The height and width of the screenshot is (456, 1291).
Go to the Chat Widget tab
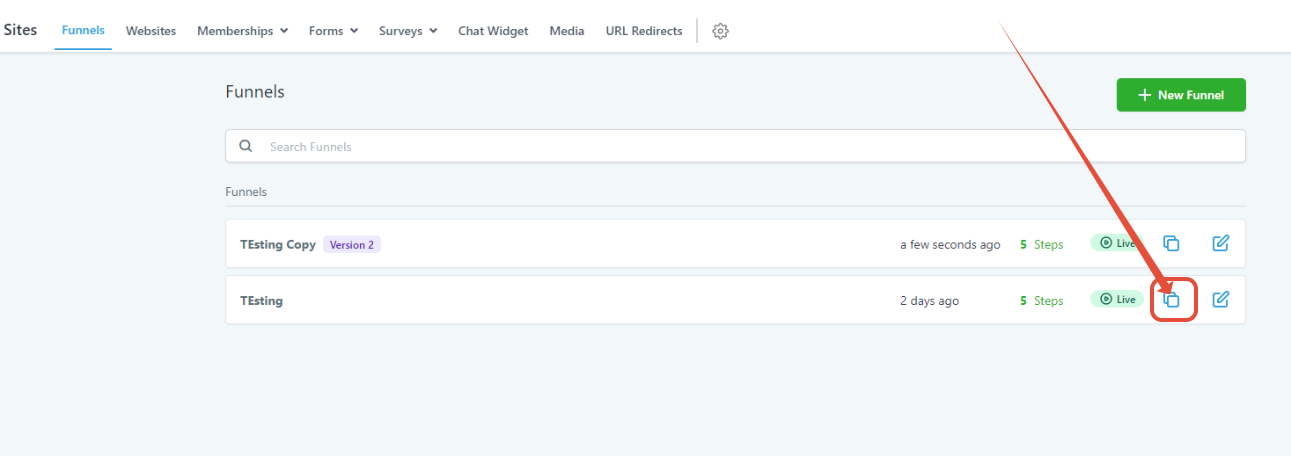(493, 31)
